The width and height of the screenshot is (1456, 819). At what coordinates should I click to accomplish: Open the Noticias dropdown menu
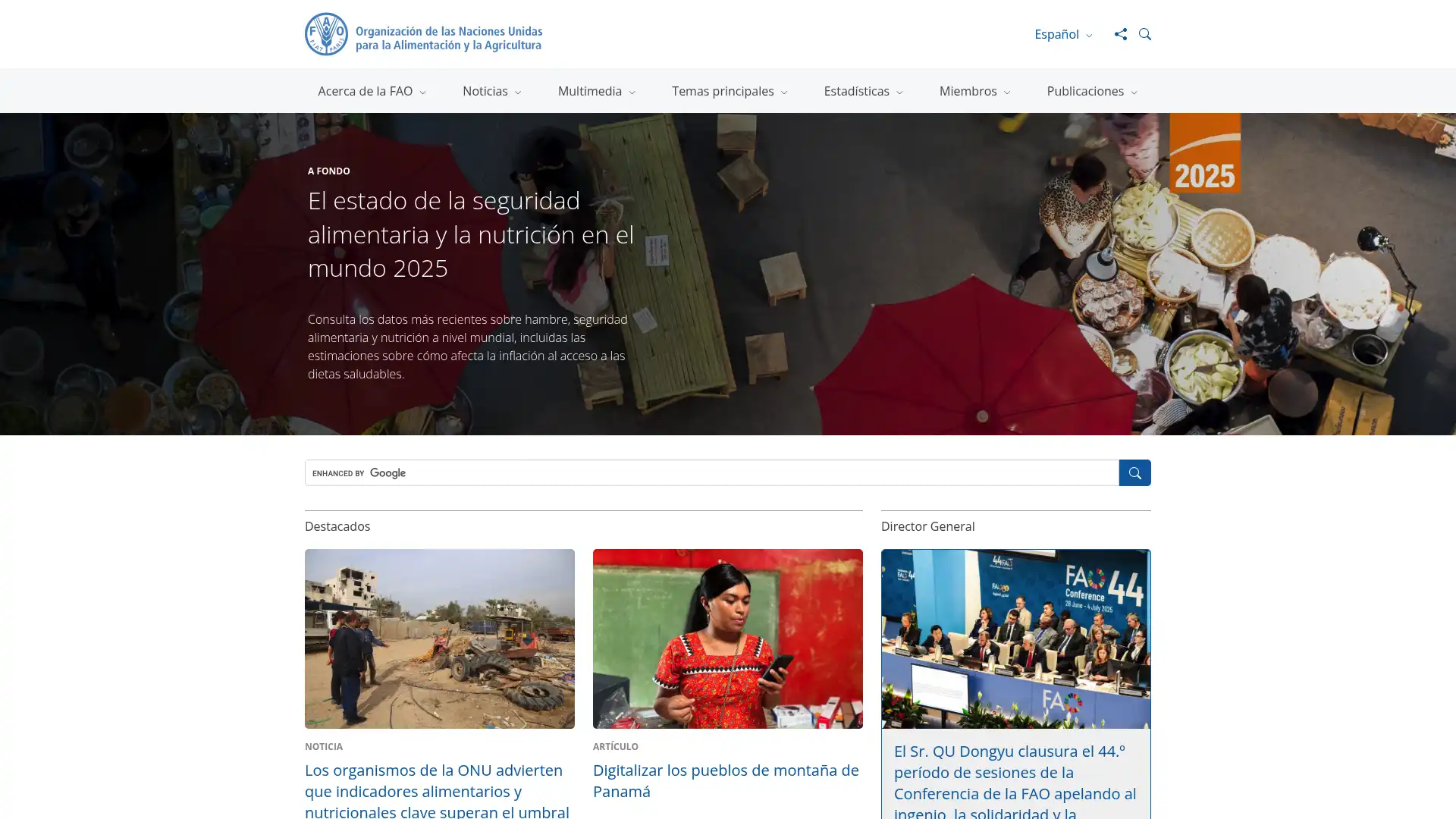click(x=491, y=91)
